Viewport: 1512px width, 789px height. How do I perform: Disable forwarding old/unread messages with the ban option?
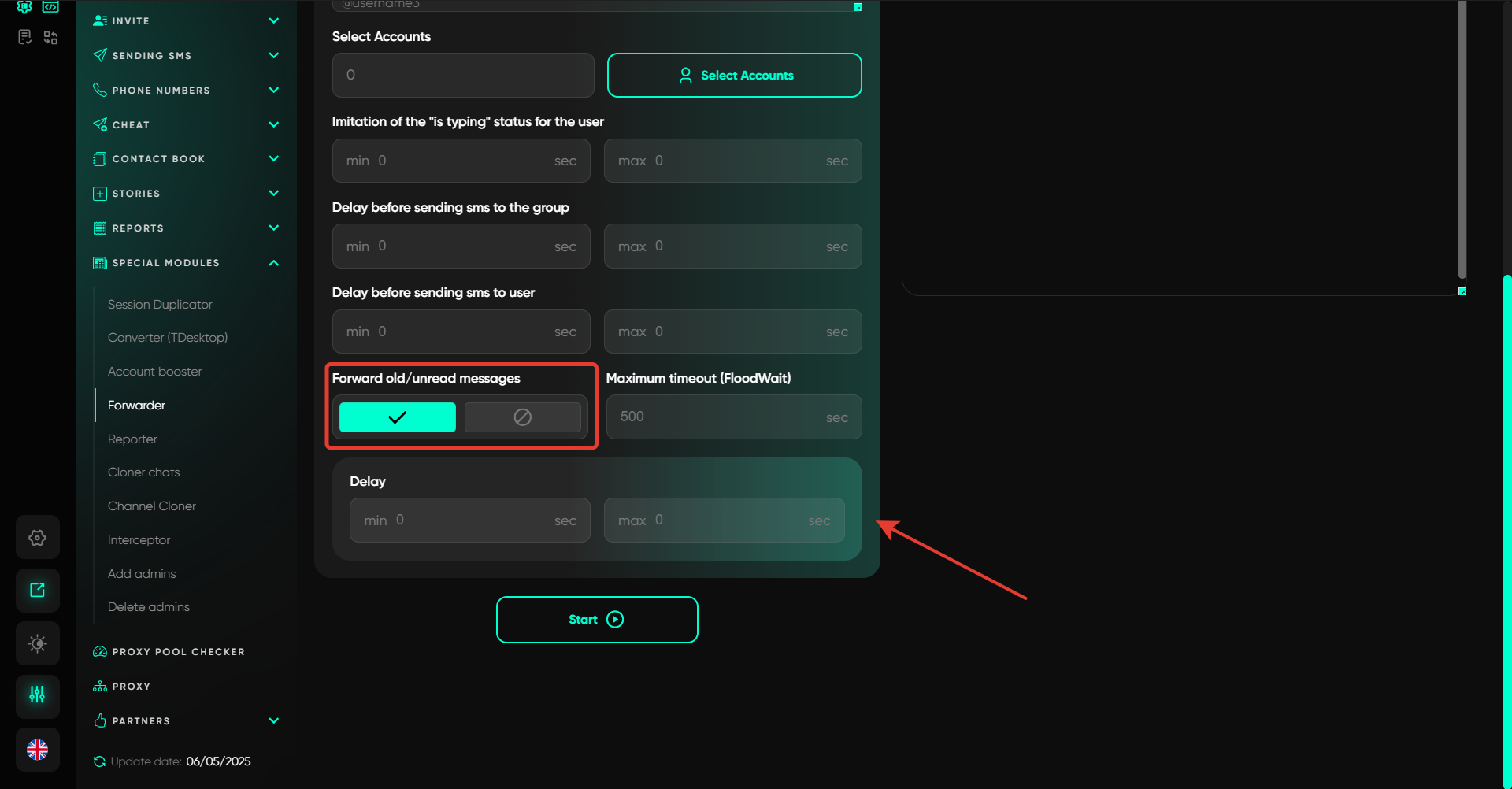pyautogui.click(x=522, y=417)
